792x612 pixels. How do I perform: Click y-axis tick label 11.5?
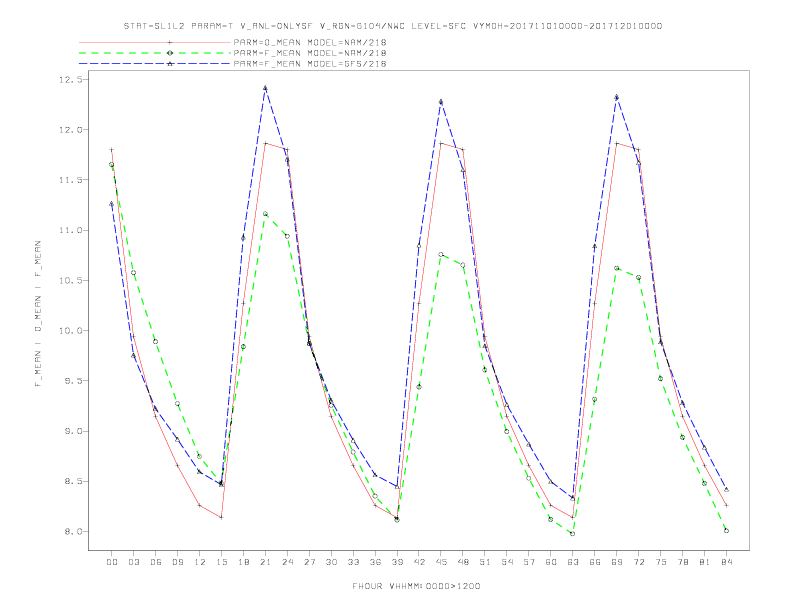coord(70,180)
